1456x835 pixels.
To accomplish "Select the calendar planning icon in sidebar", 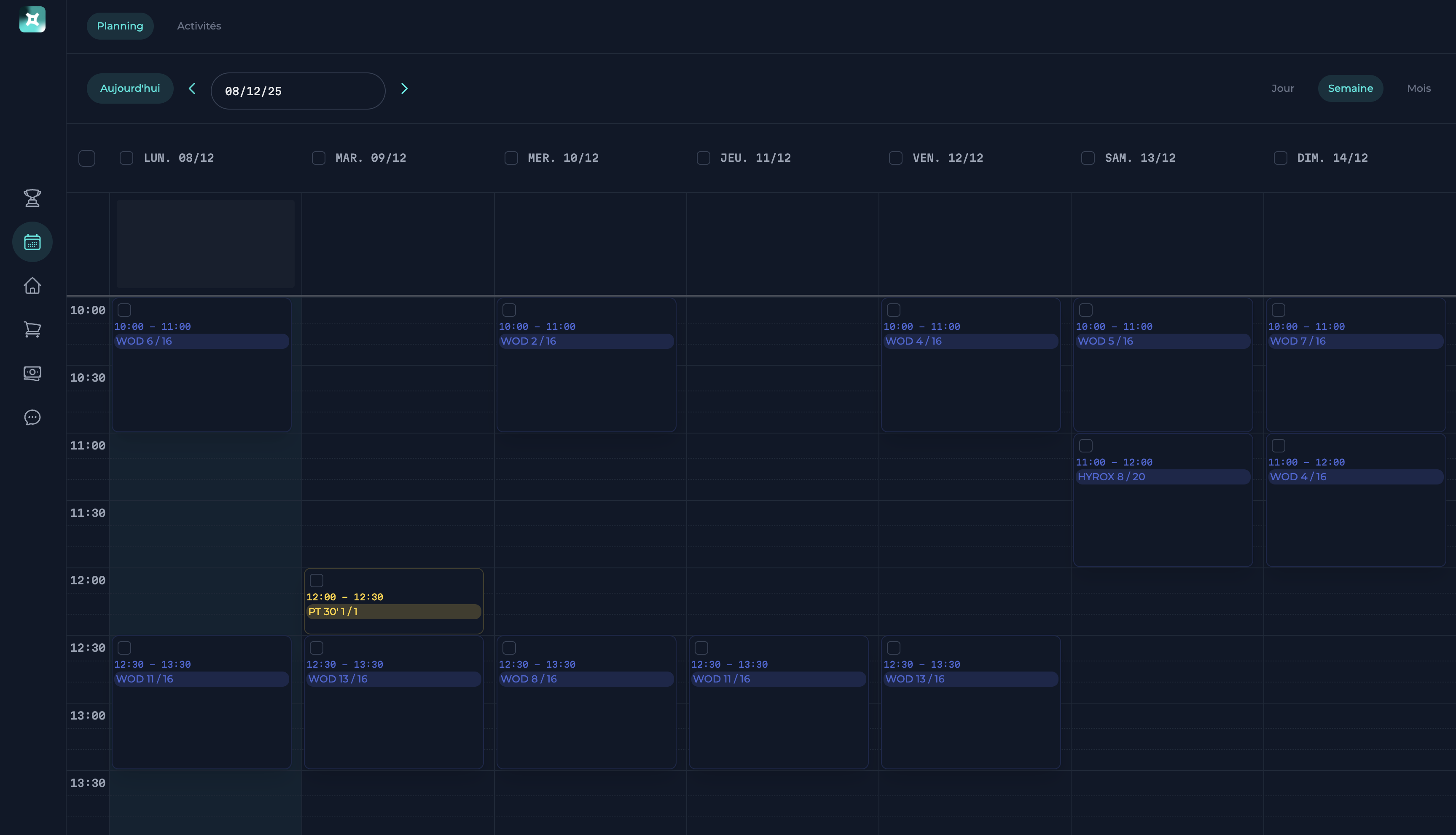I will point(32,241).
